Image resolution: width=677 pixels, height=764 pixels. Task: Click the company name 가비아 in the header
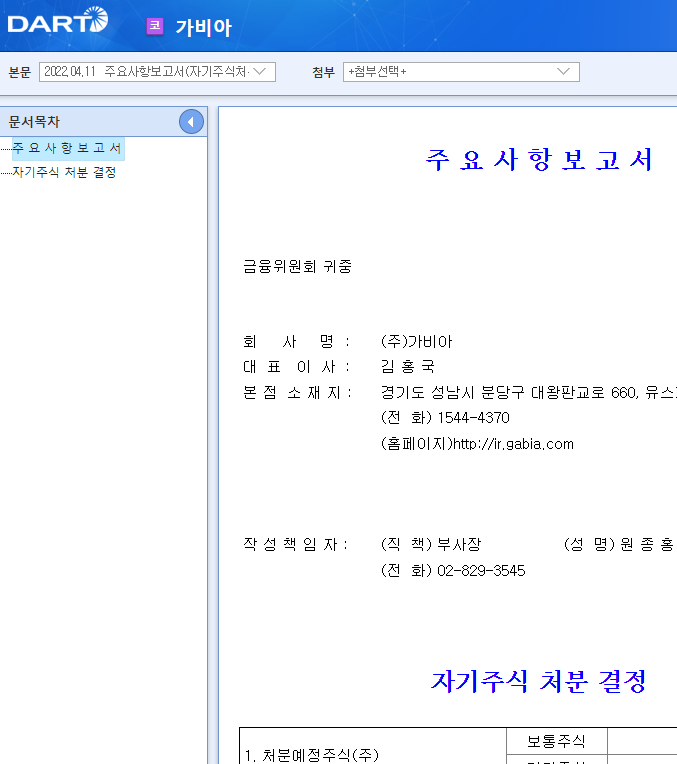204,27
